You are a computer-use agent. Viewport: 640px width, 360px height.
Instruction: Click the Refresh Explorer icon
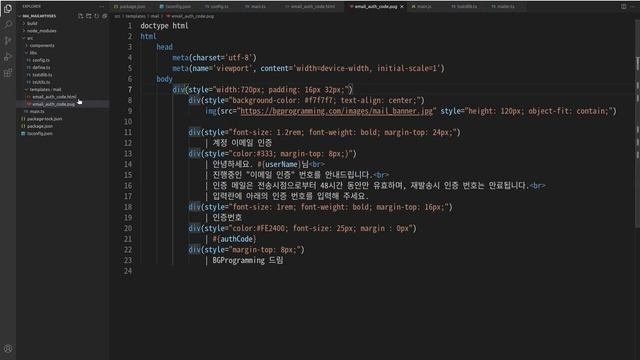click(97, 16)
